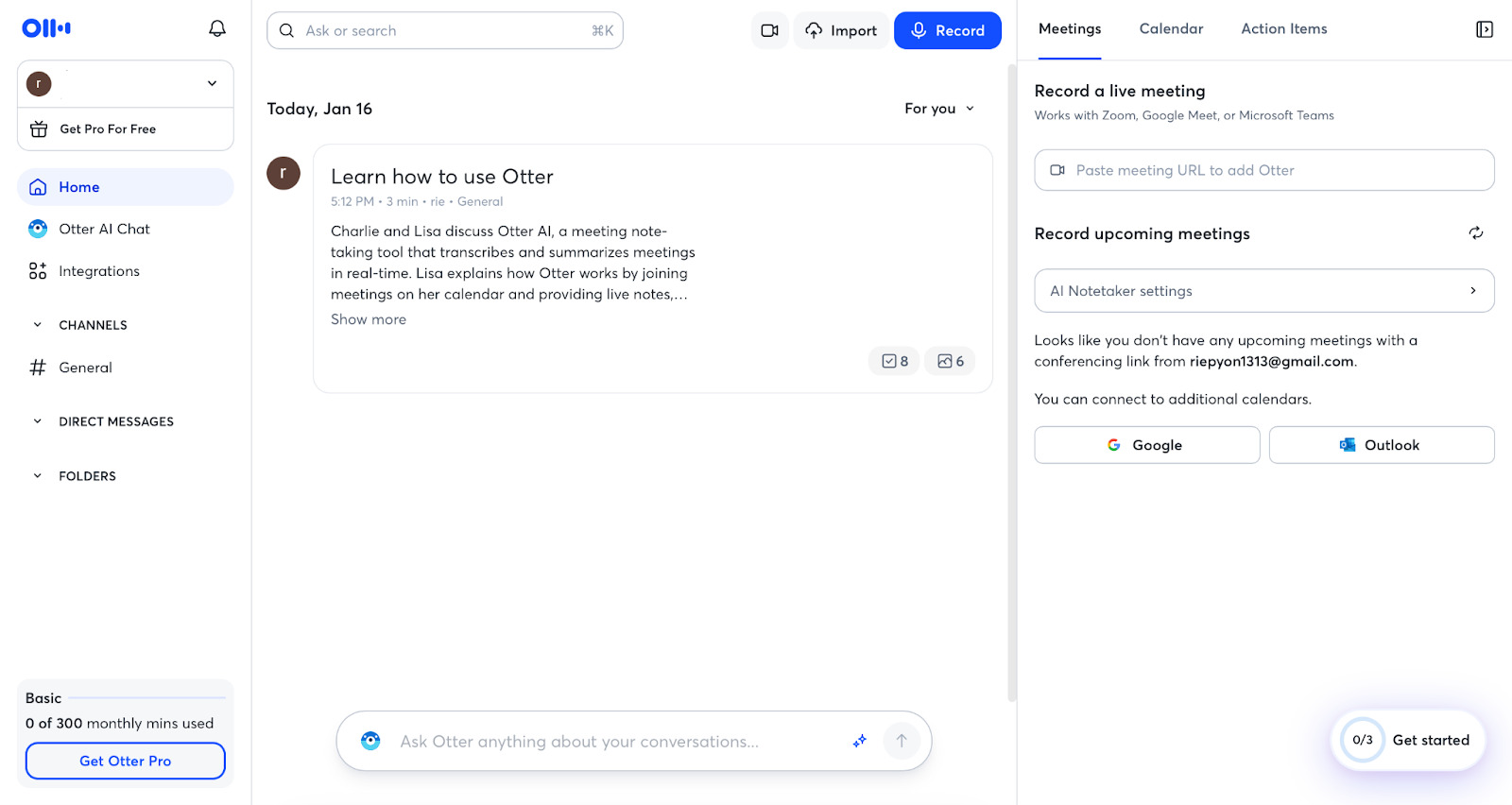Collapse the right side panel
1512x805 pixels.
pos(1484,29)
